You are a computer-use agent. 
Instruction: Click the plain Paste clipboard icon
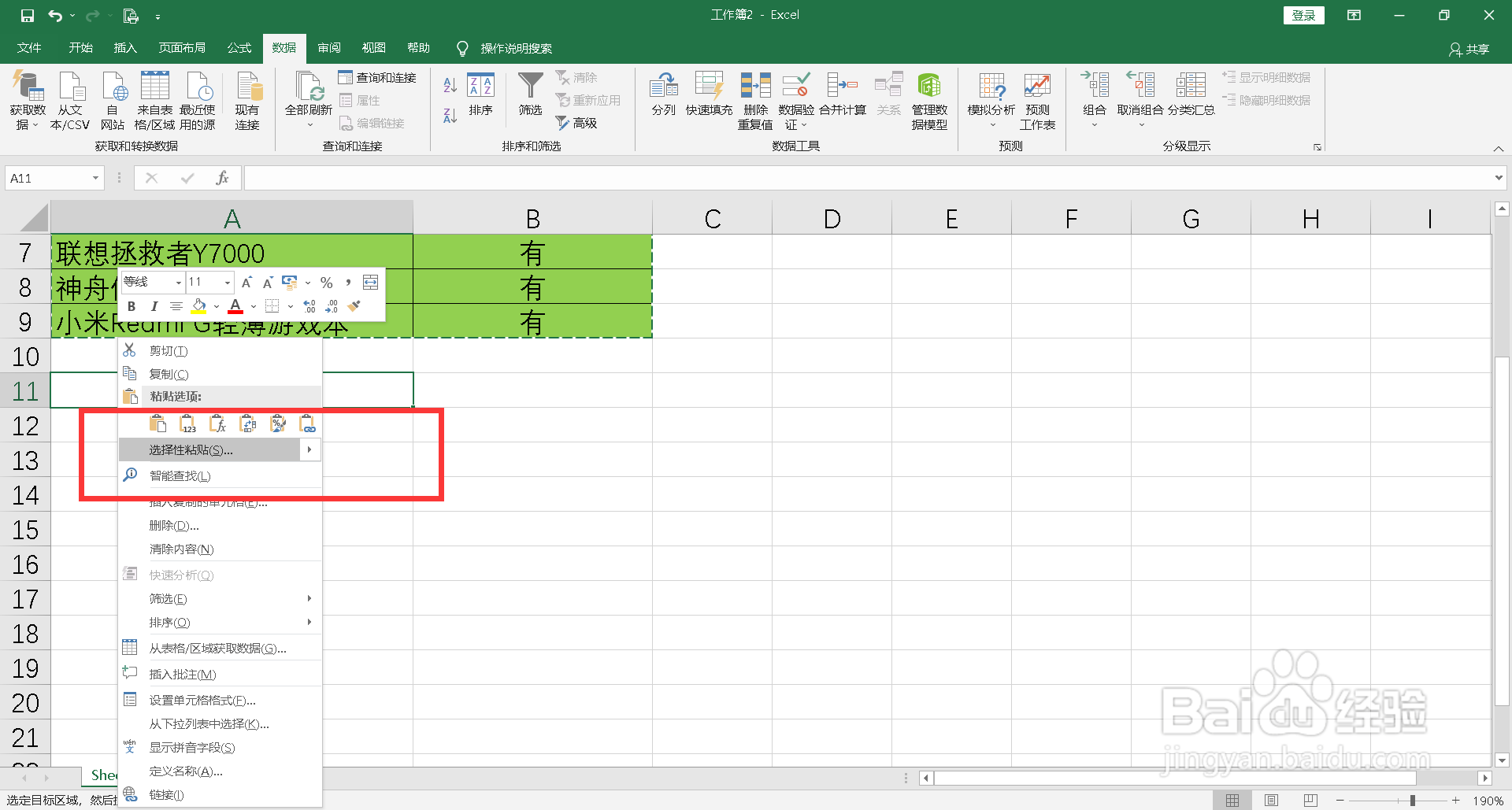(157, 423)
